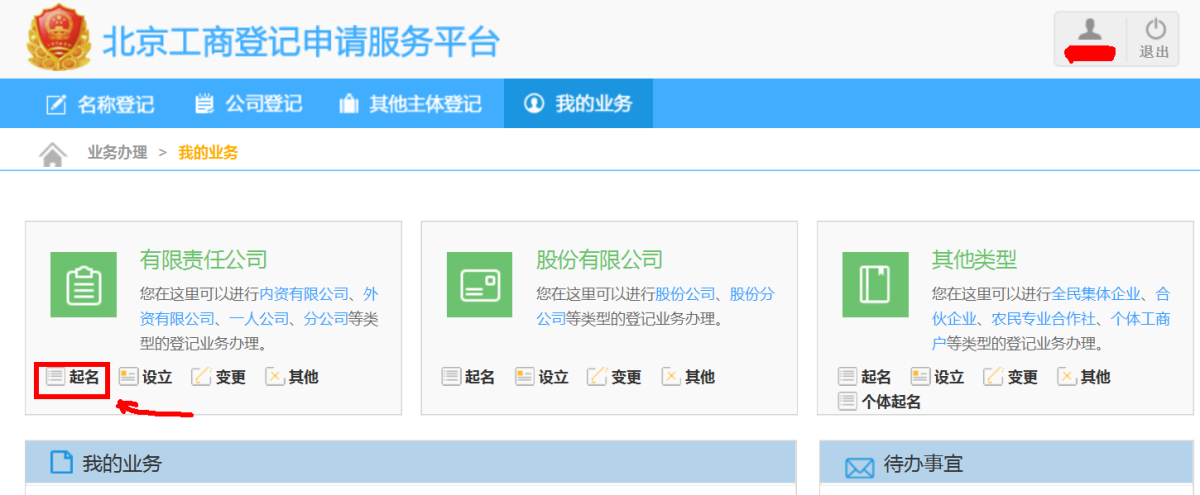Click the national emblem logo
Image resolution: width=1200 pixels, height=495 pixels.
57,40
